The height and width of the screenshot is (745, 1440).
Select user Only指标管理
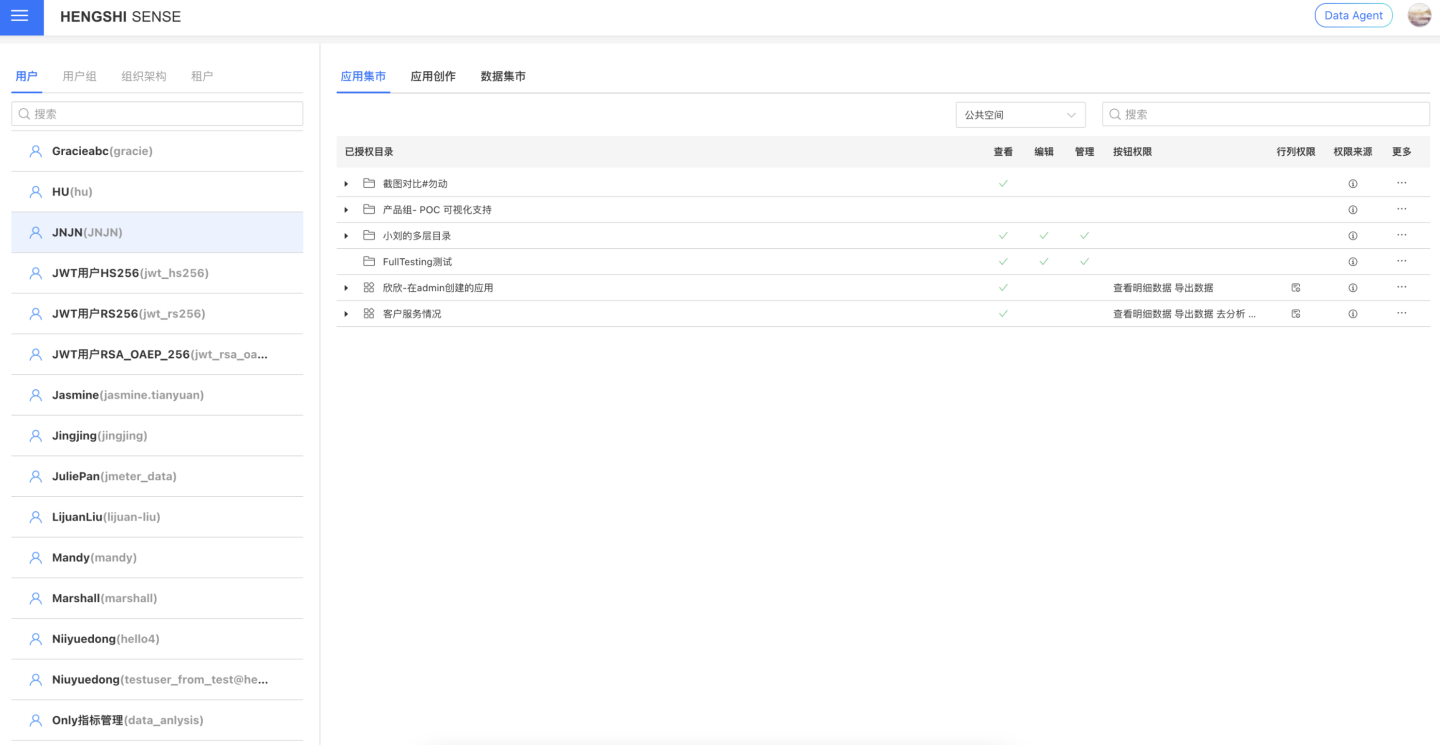pyautogui.click(x=157, y=720)
